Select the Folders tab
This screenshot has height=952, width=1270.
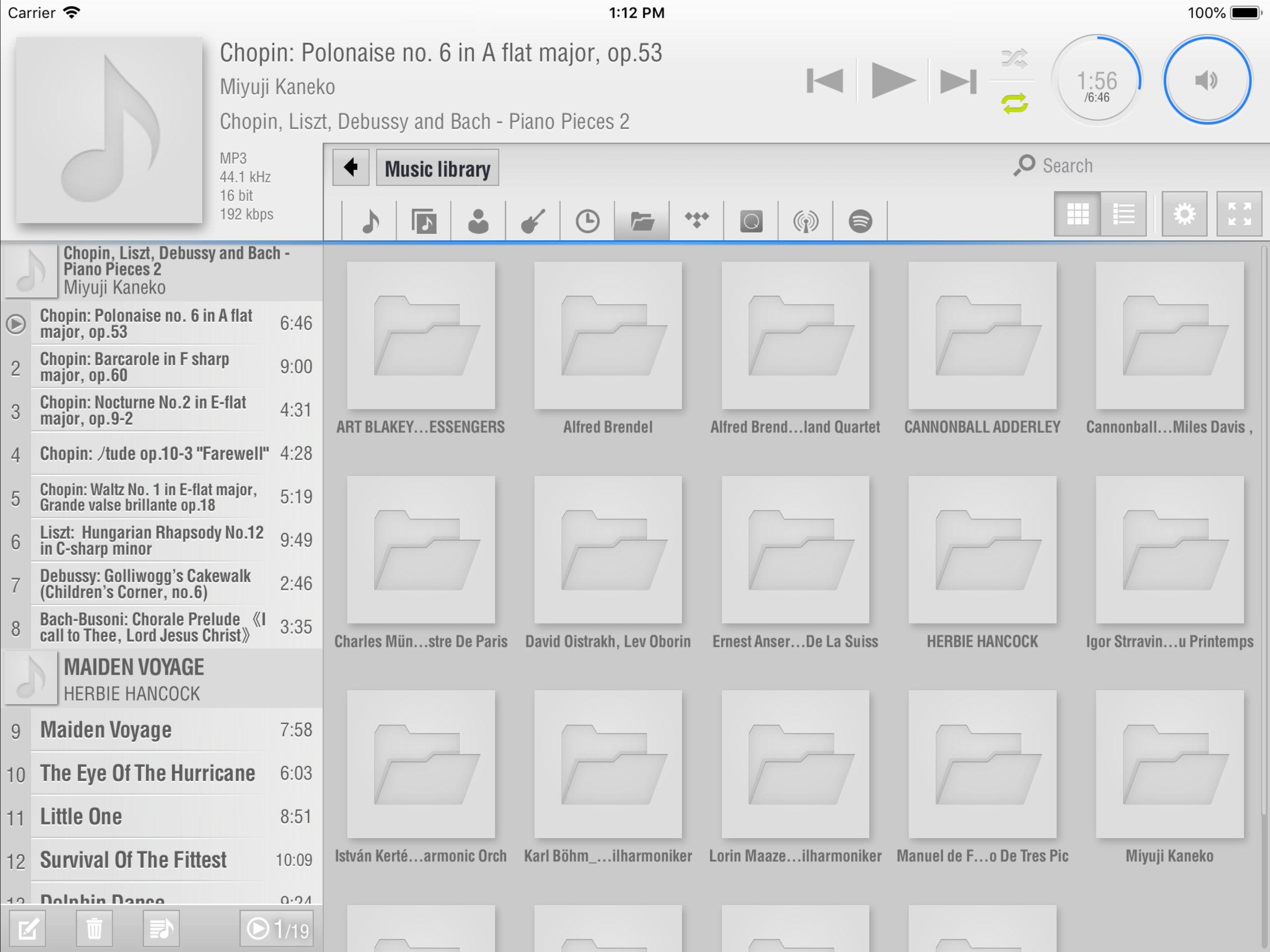tap(642, 221)
